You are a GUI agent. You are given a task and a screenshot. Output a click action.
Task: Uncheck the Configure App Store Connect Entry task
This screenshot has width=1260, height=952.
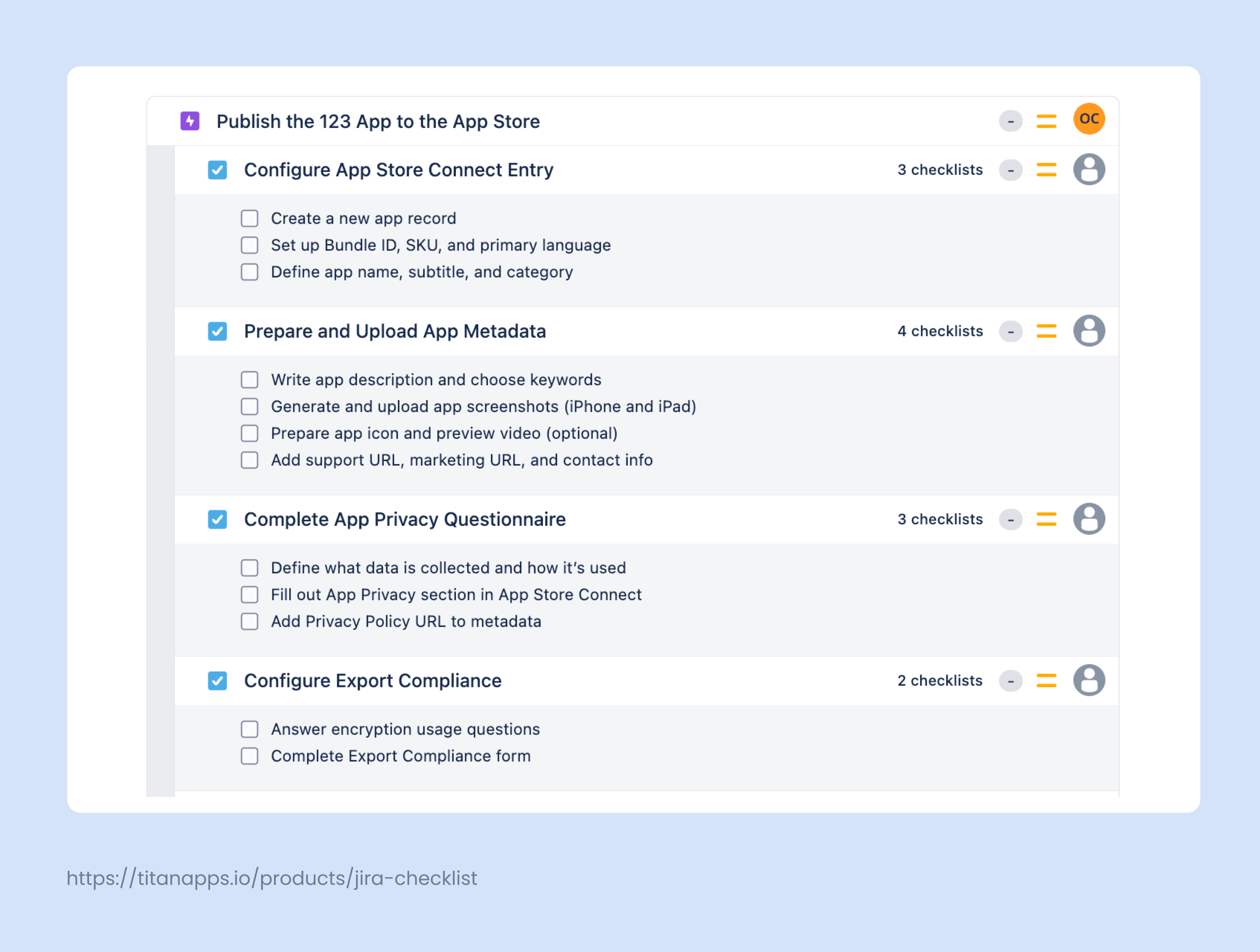[x=217, y=169]
